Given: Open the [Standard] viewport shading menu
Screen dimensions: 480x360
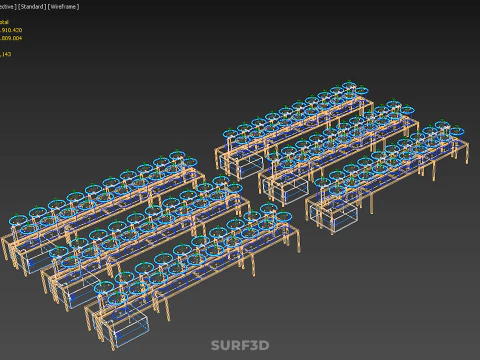Looking at the screenshot, I should (32, 7).
